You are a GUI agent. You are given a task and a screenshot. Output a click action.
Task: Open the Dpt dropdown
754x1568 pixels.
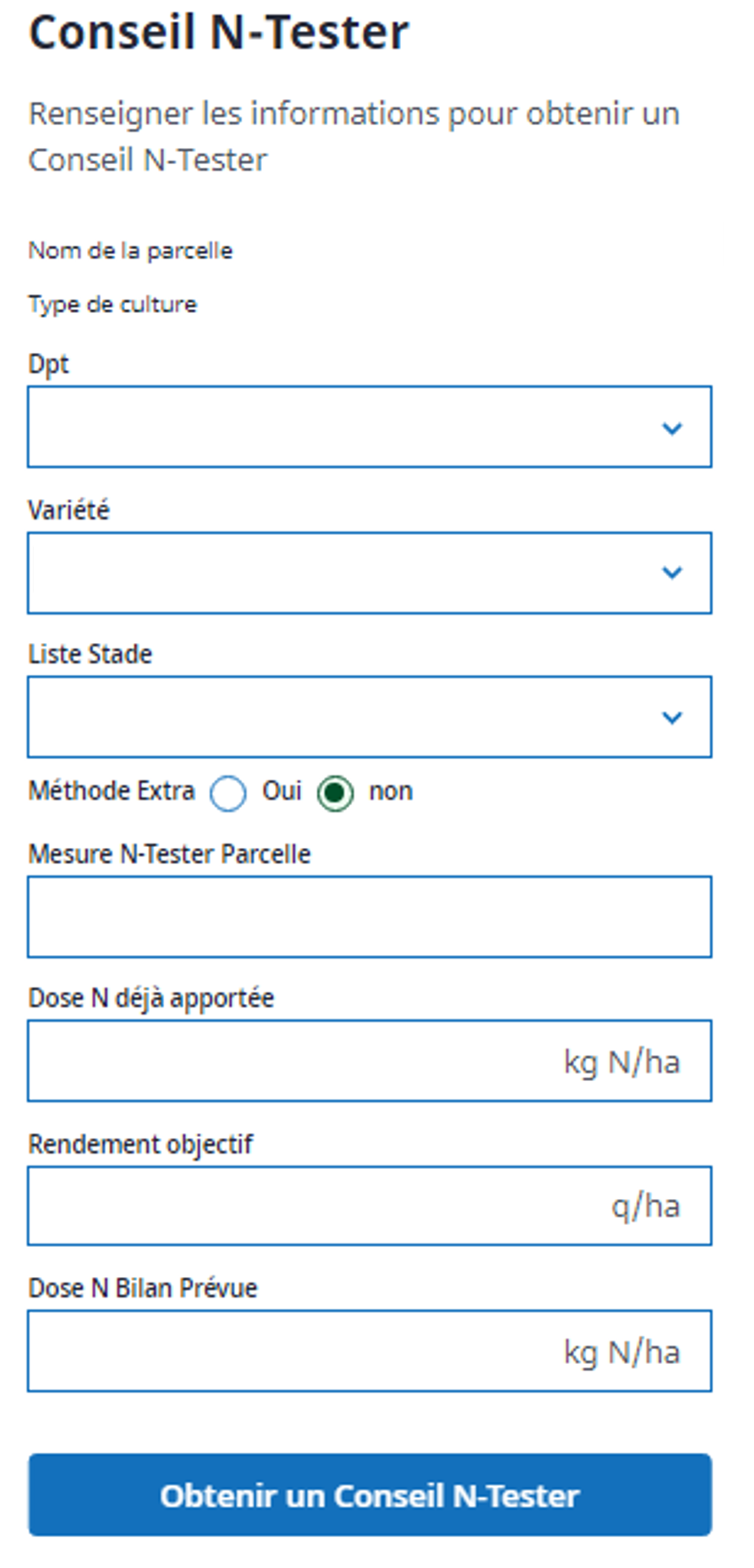coord(369,428)
